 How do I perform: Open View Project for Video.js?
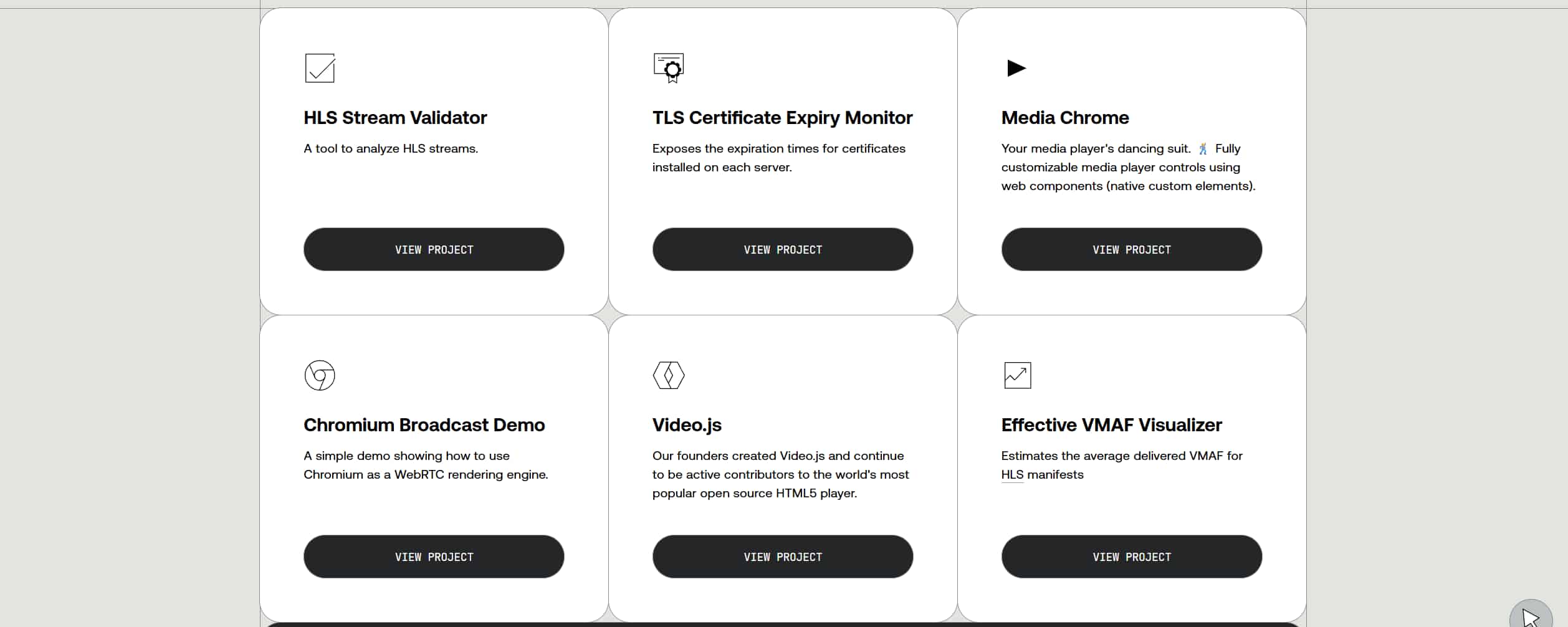pyautogui.click(x=783, y=557)
